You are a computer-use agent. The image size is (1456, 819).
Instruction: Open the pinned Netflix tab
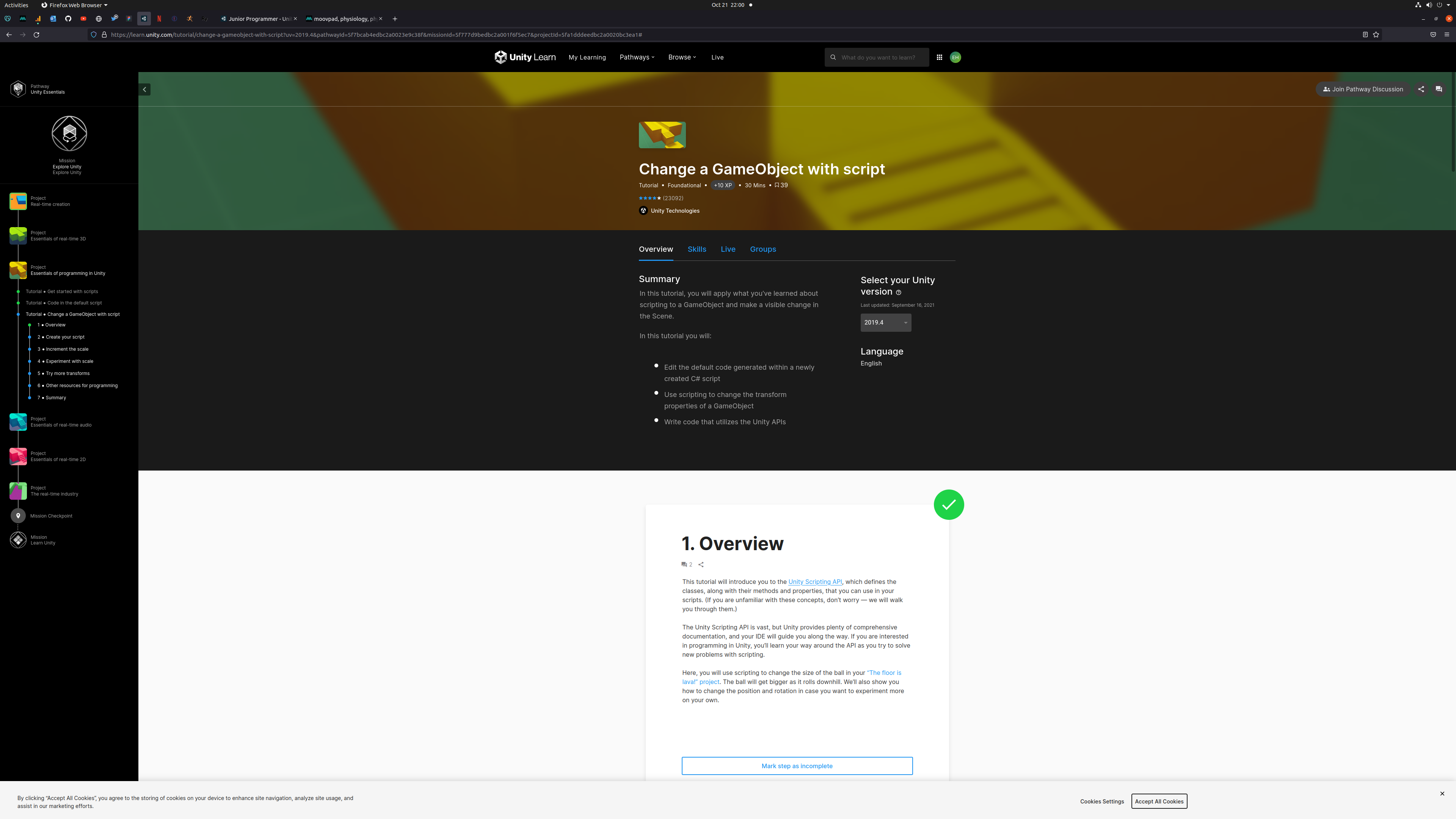pyautogui.click(x=159, y=19)
